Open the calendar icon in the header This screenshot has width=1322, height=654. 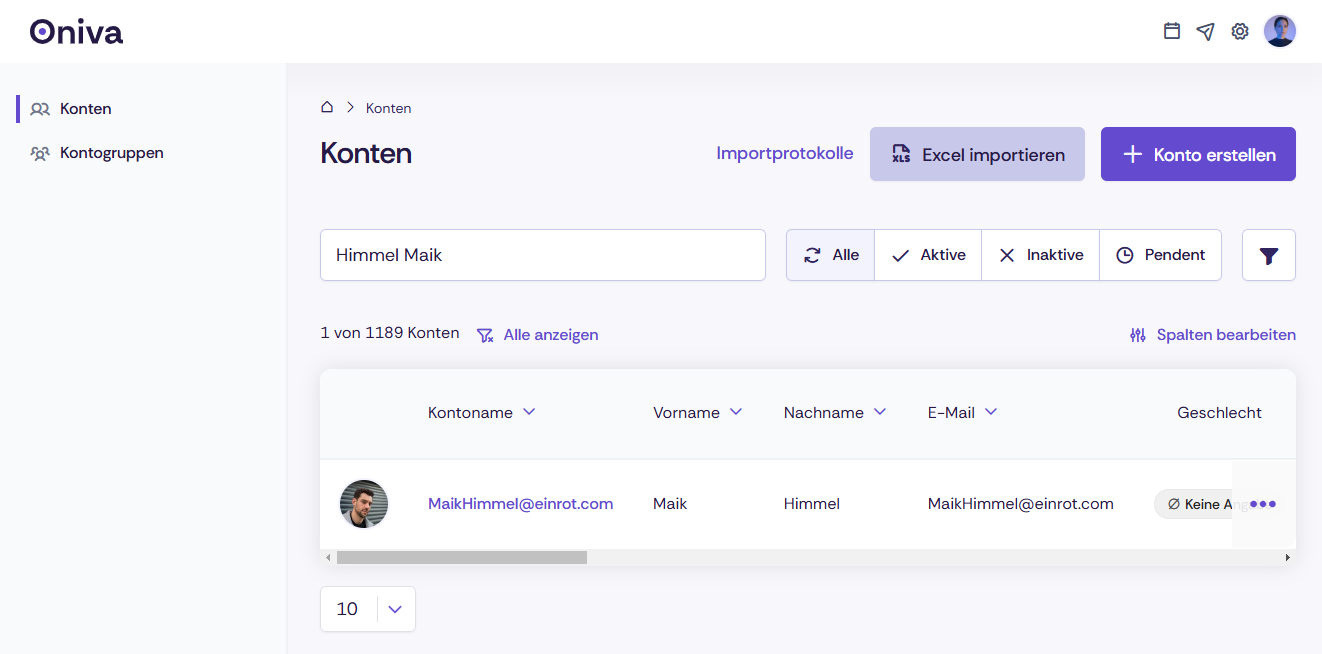1171,31
